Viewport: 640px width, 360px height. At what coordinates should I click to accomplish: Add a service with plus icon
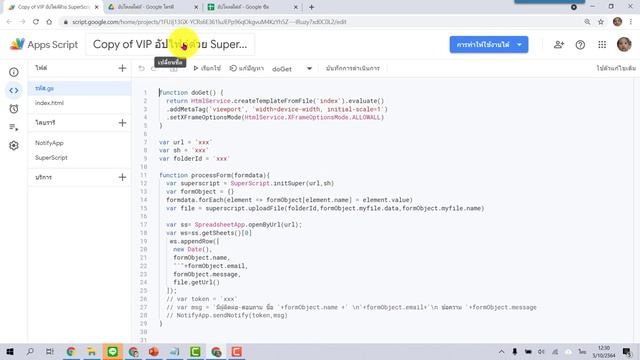coord(122,177)
